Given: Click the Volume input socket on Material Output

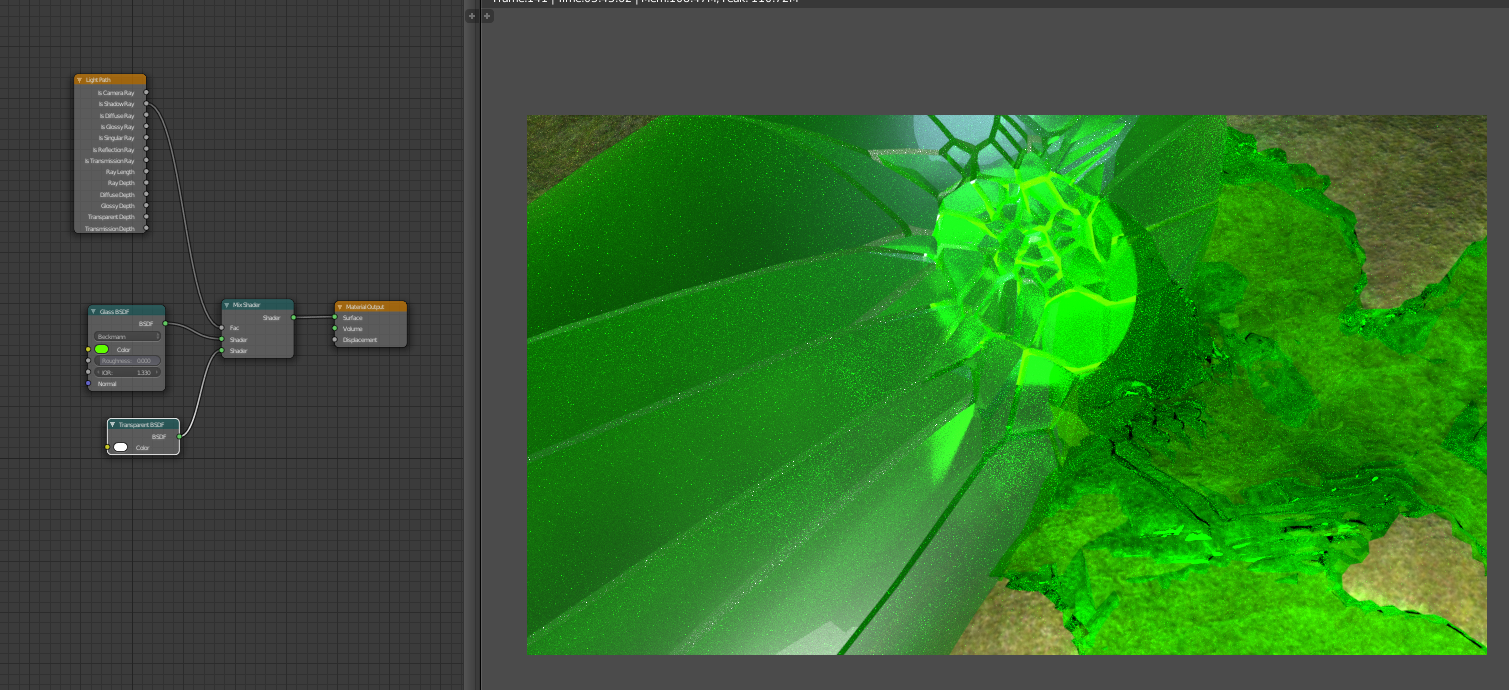Looking at the screenshot, I should click(335, 329).
